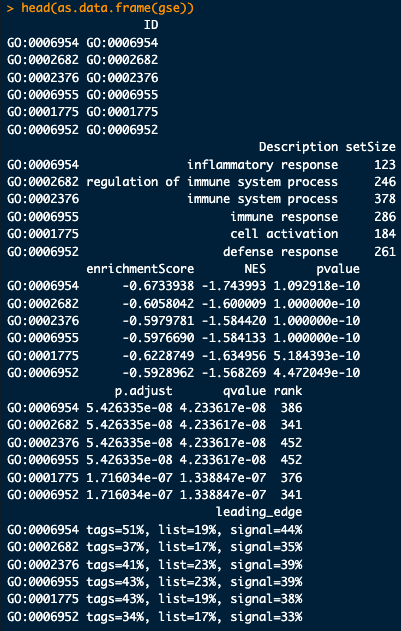Click the setSize value 378
The image size is (401, 631).
(385, 199)
